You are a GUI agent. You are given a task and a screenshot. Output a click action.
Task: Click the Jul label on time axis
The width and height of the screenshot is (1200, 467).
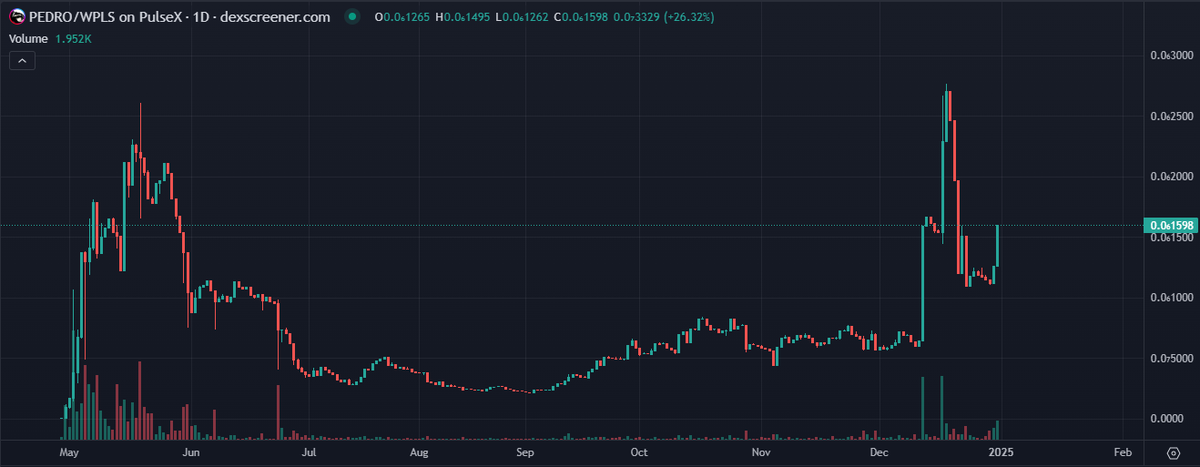tap(309, 453)
